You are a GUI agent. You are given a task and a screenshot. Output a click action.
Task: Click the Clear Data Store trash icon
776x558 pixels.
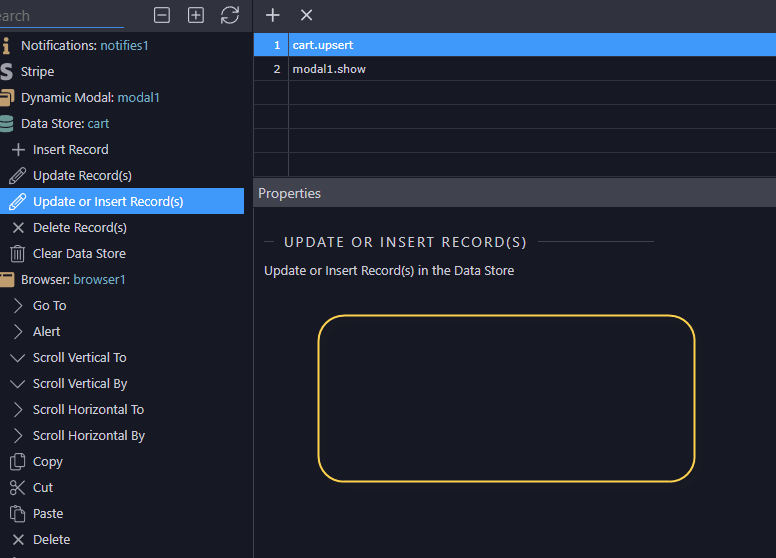pyautogui.click(x=18, y=254)
